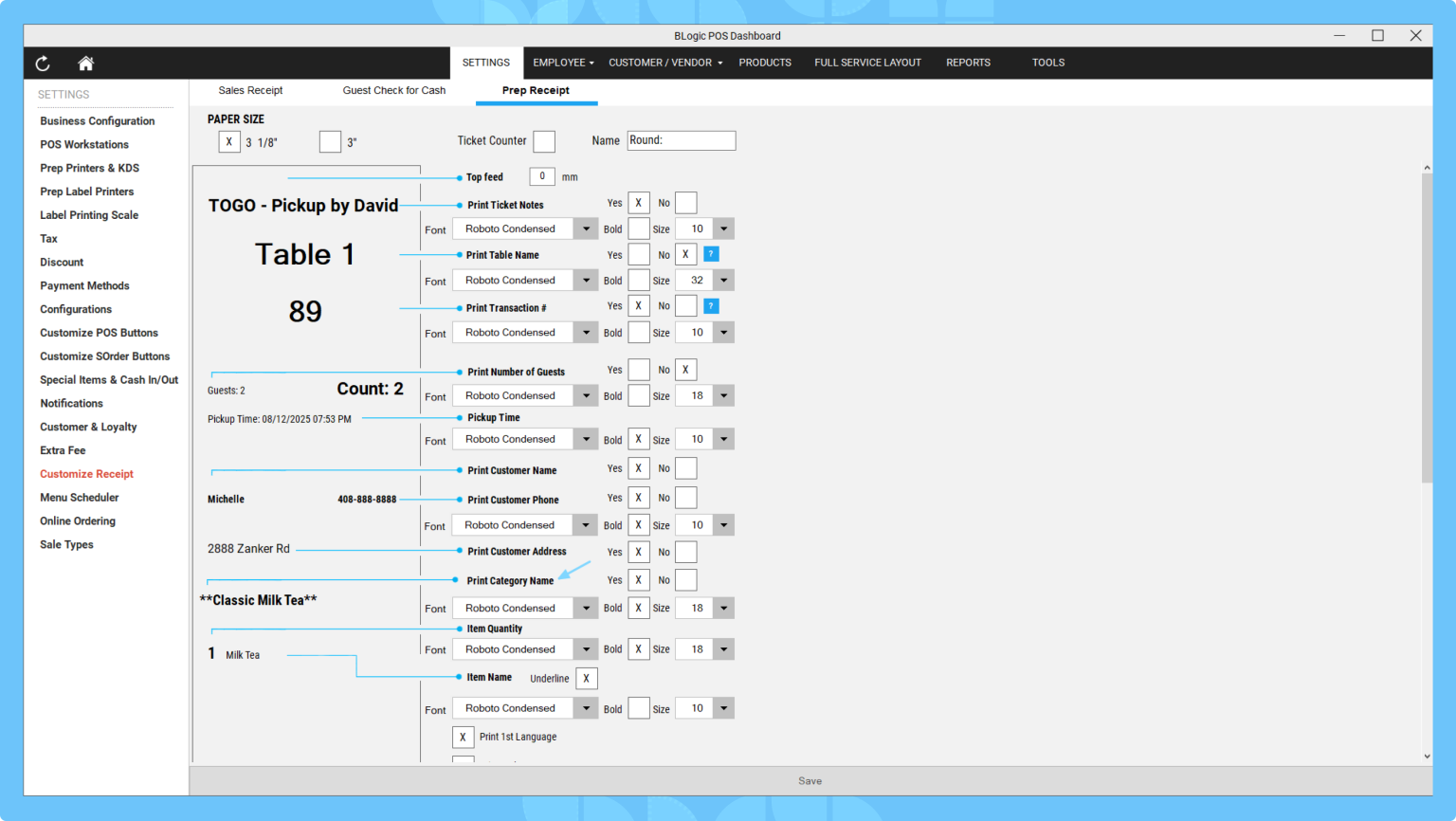The width and height of the screenshot is (1456, 821).
Task: Open Extra Fee settings
Action: (x=63, y=450)
